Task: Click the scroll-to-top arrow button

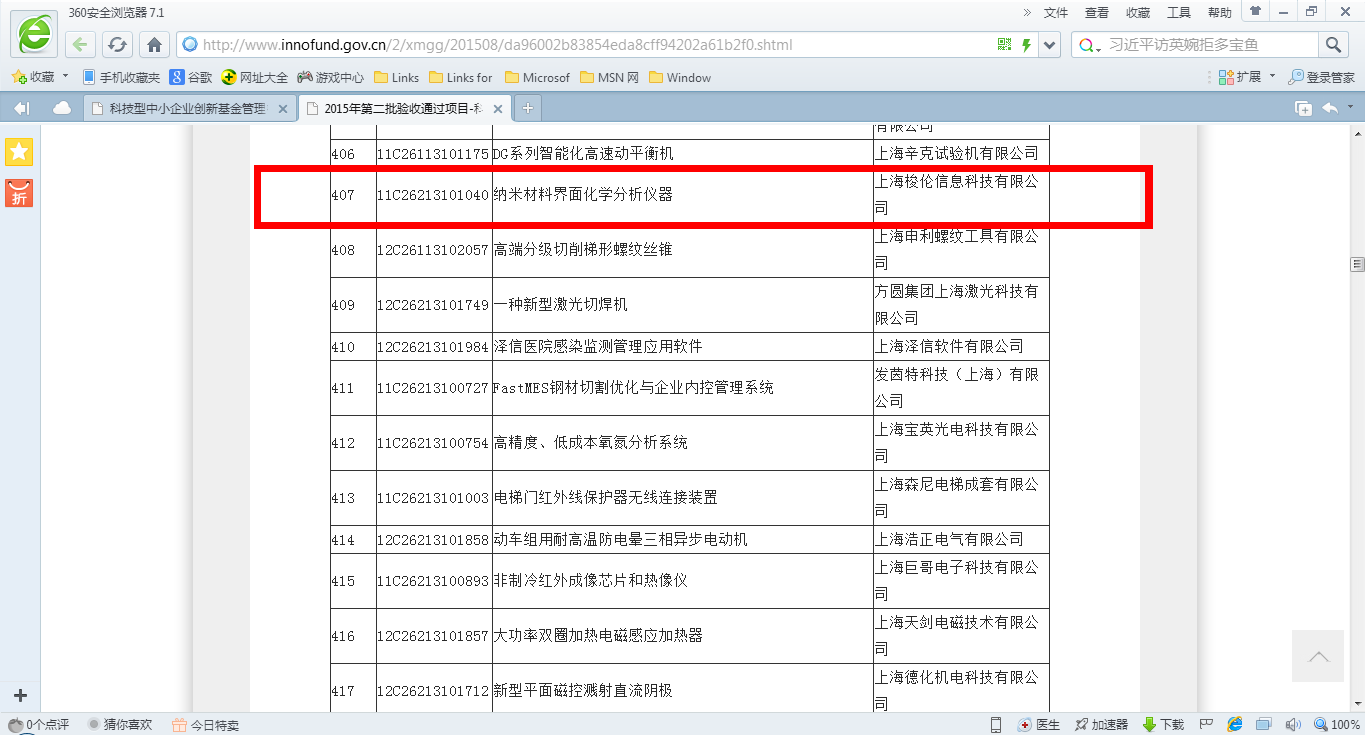Action: point(1319,656)
